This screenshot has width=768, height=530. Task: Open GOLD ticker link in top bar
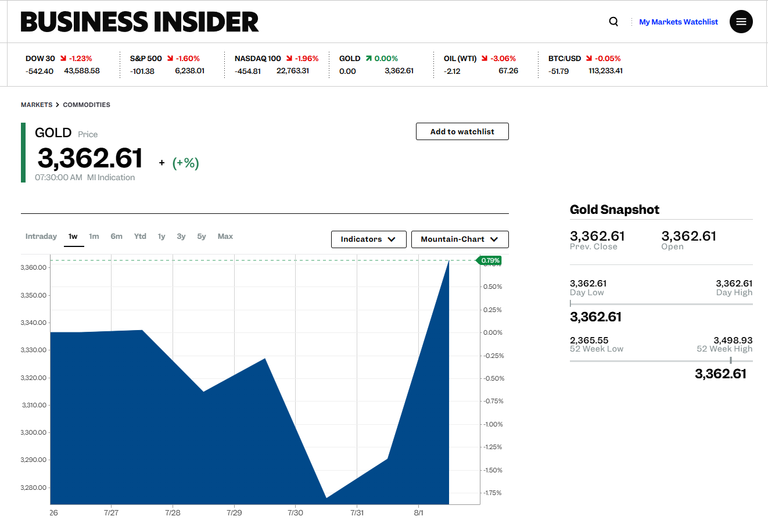(350, 58)
